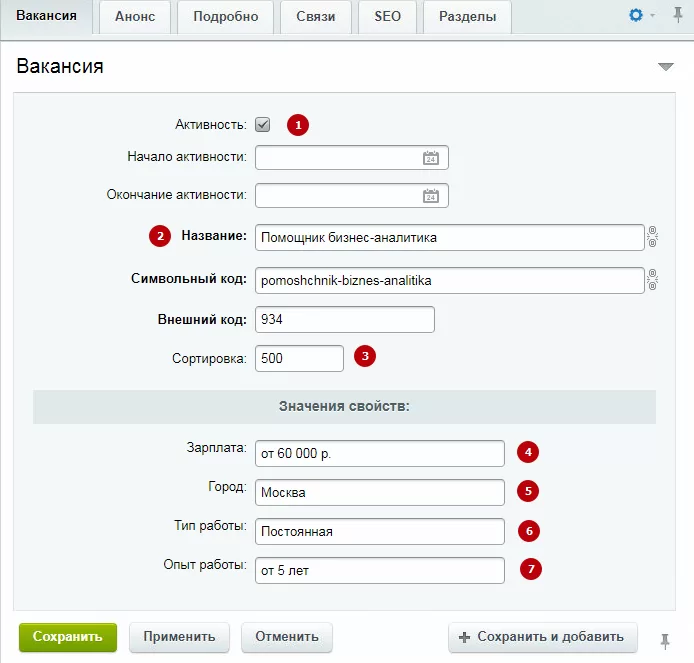This screenshot has width=694, height=663.
Task: Click the green Сохранить button
Action: (x=68, y=637)
